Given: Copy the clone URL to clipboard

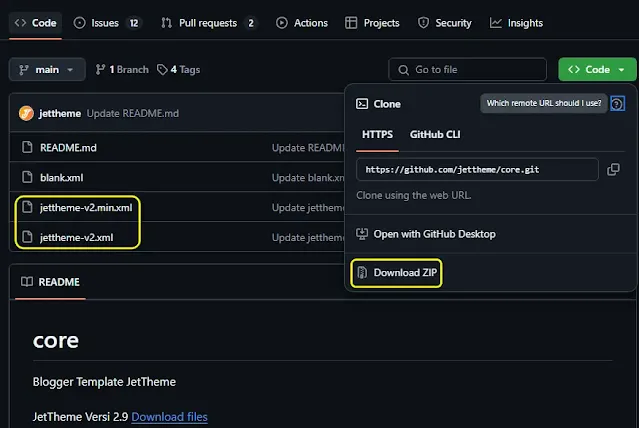Looking at the screenshot, I should [613, 170].
